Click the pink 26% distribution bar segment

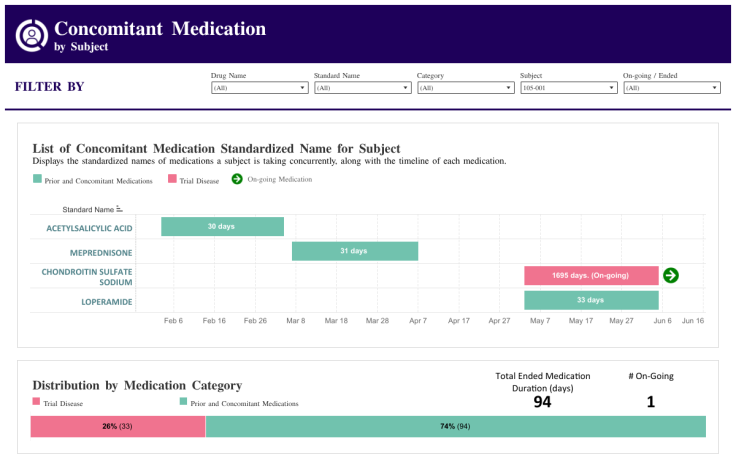coord(118,427)
